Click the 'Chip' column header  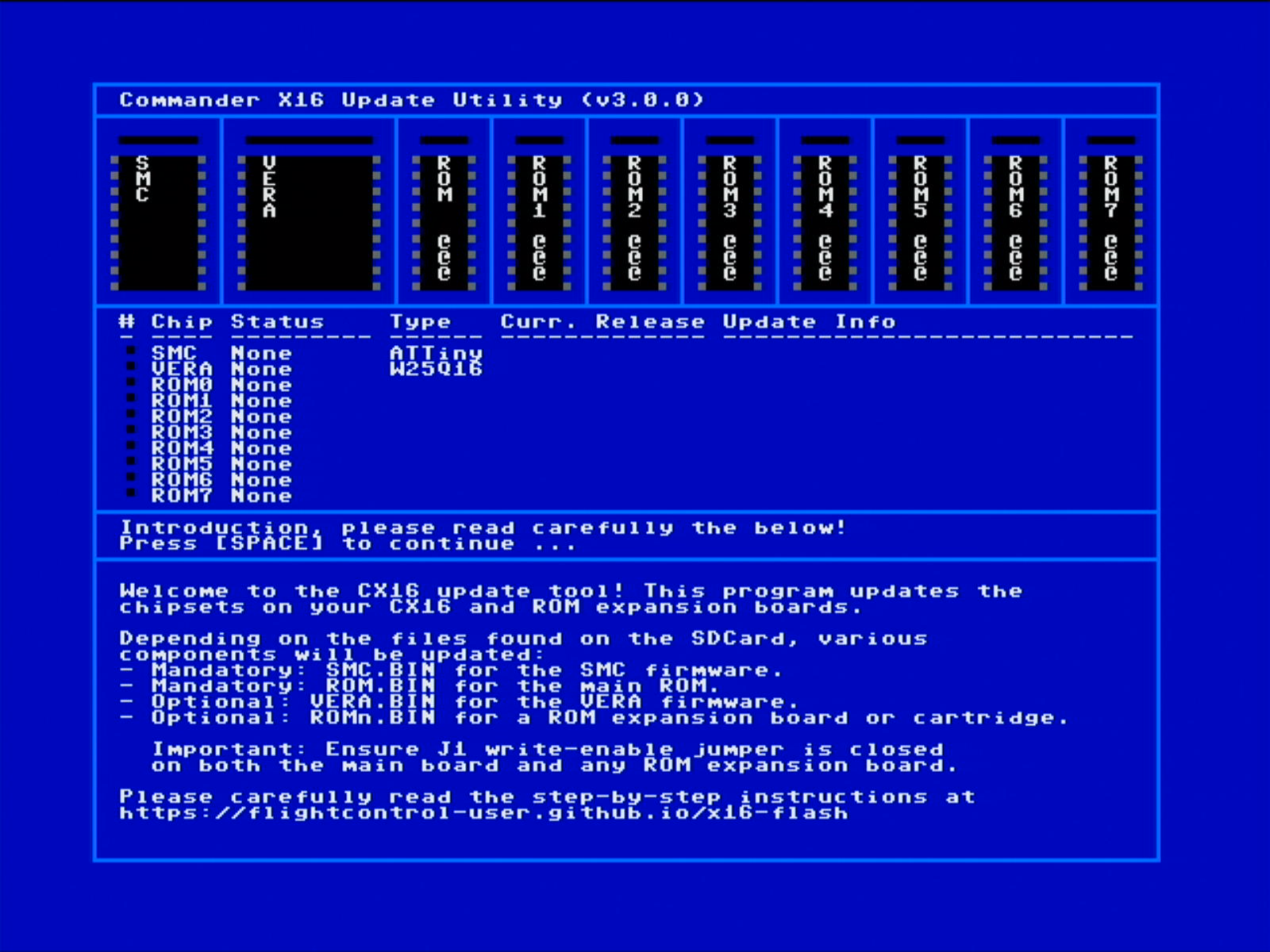point(182,321)
